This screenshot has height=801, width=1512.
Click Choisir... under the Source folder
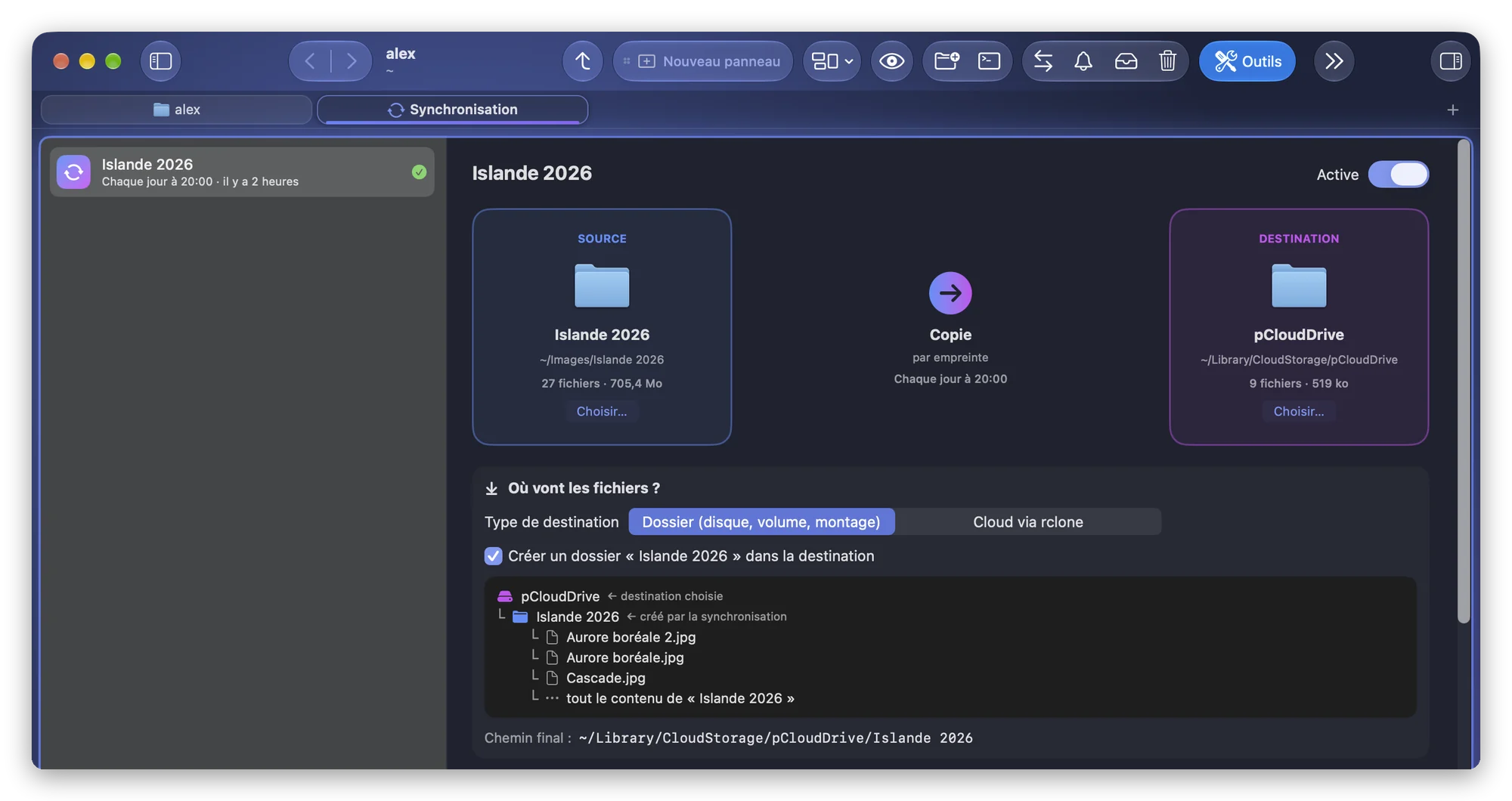tap(601, 412)
